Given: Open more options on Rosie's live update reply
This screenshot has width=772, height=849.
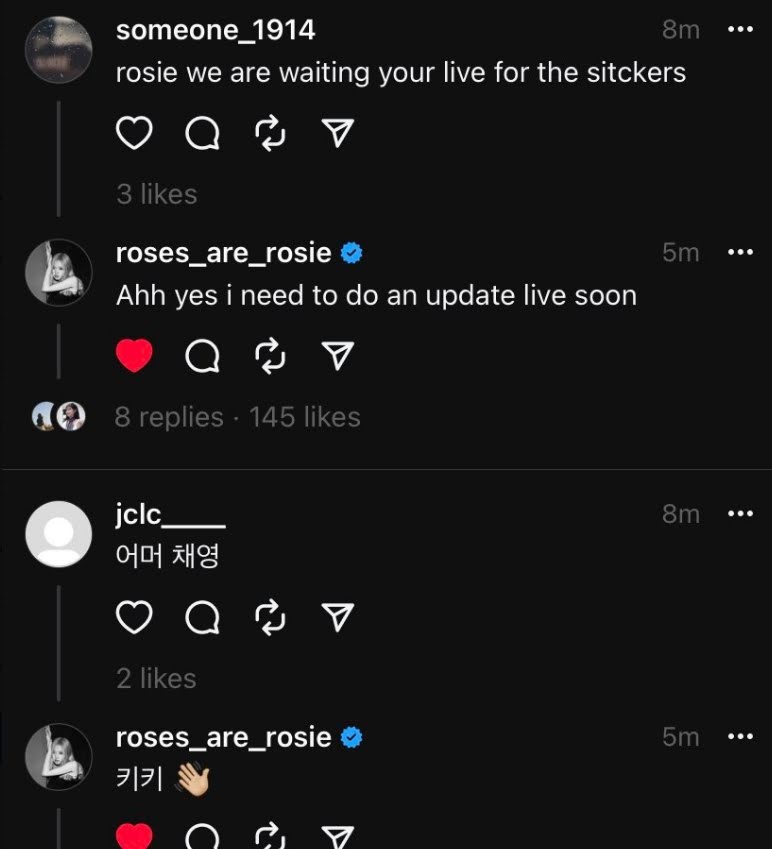Looking at the screenshot, I should click(740, 252).
